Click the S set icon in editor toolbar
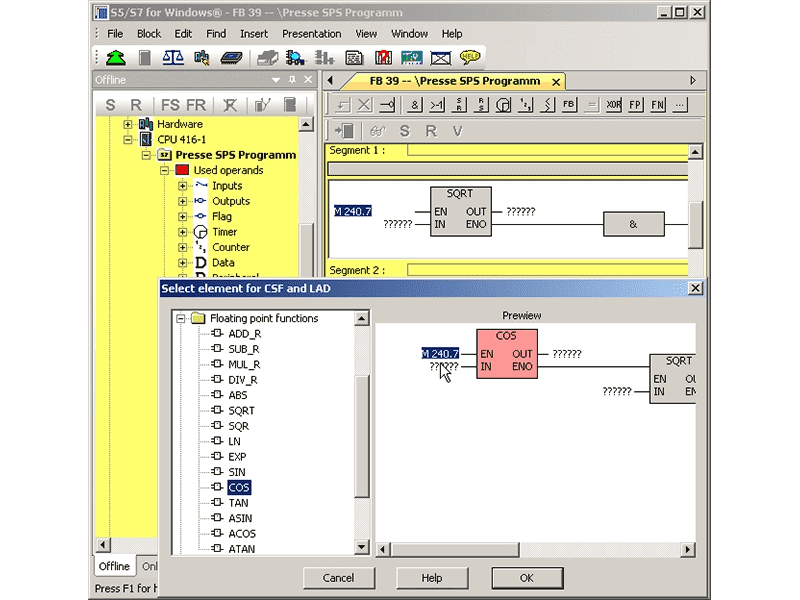The image size is (800, 600). 405,132
